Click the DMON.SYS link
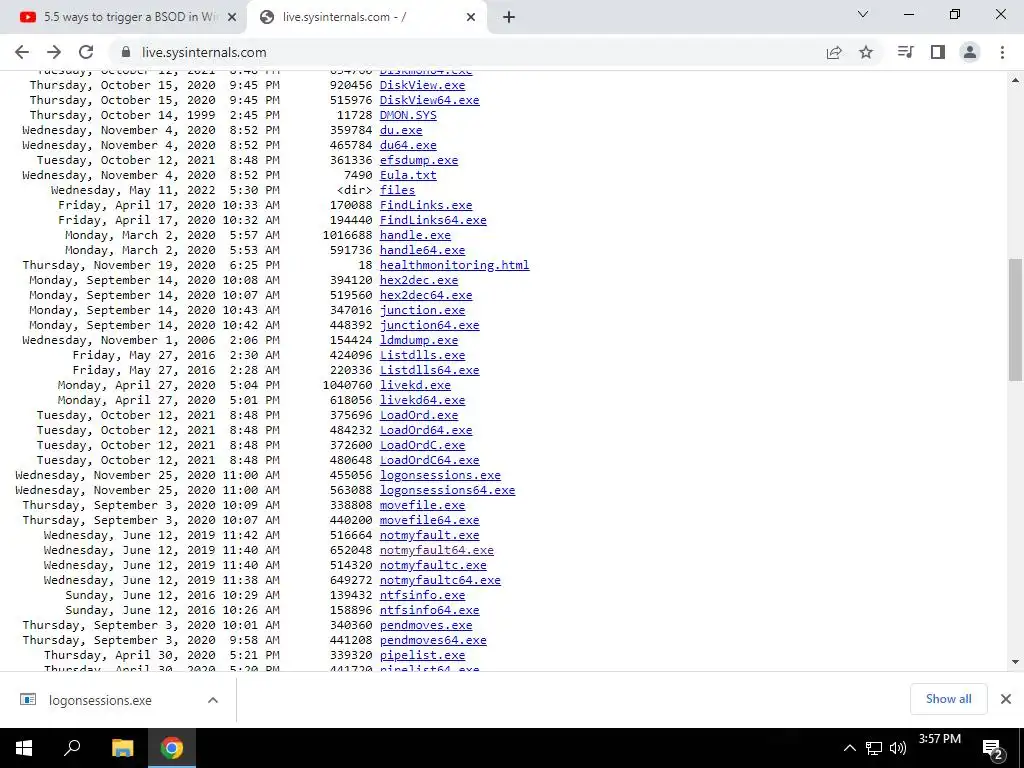 click(408, 115)
